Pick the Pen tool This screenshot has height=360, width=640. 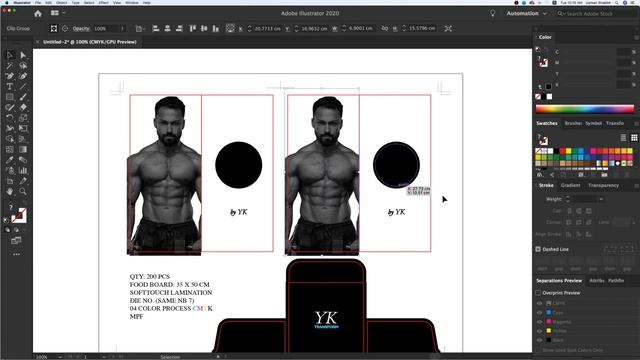(x=10, y=76)
